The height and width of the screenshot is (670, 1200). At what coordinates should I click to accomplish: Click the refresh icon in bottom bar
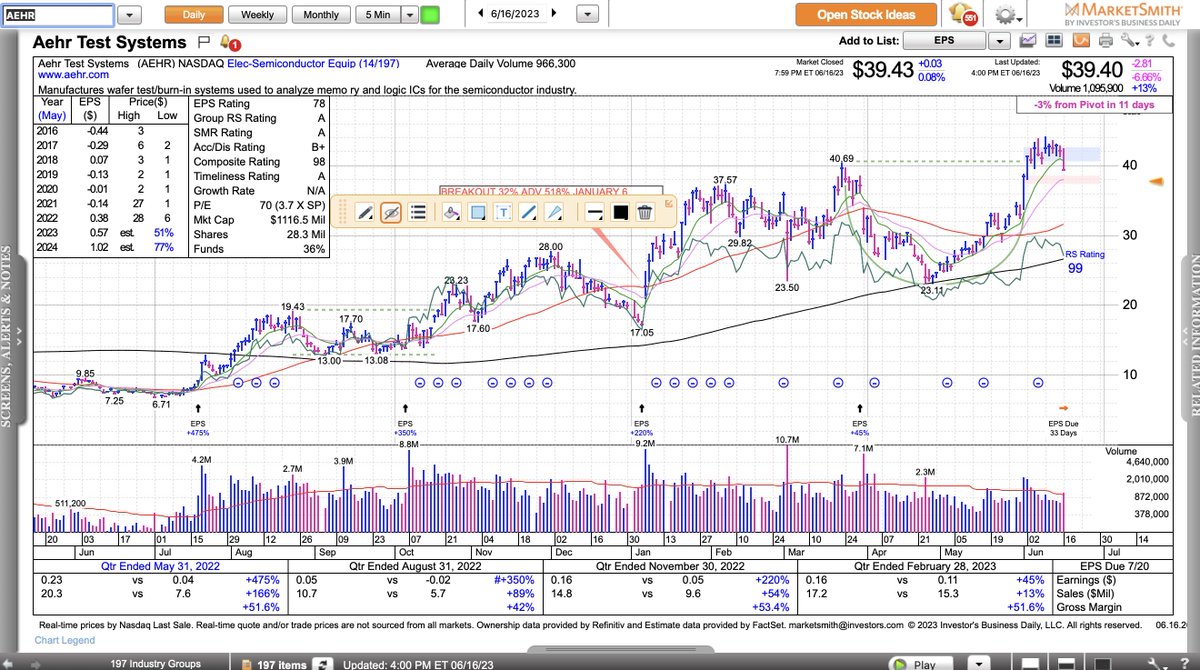click(x=324, y=663)
